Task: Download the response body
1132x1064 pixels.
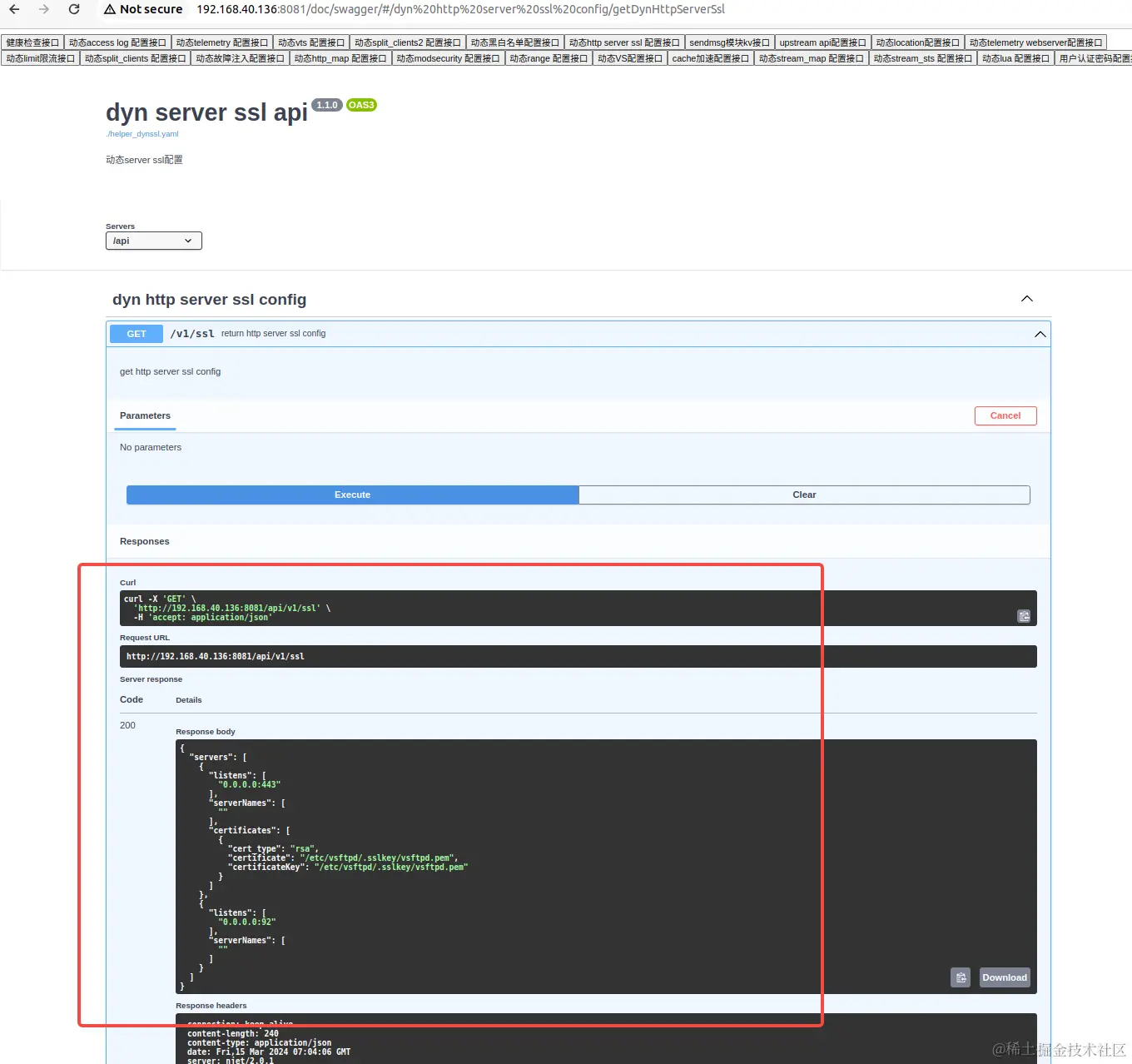Action: coord(1005,977)
